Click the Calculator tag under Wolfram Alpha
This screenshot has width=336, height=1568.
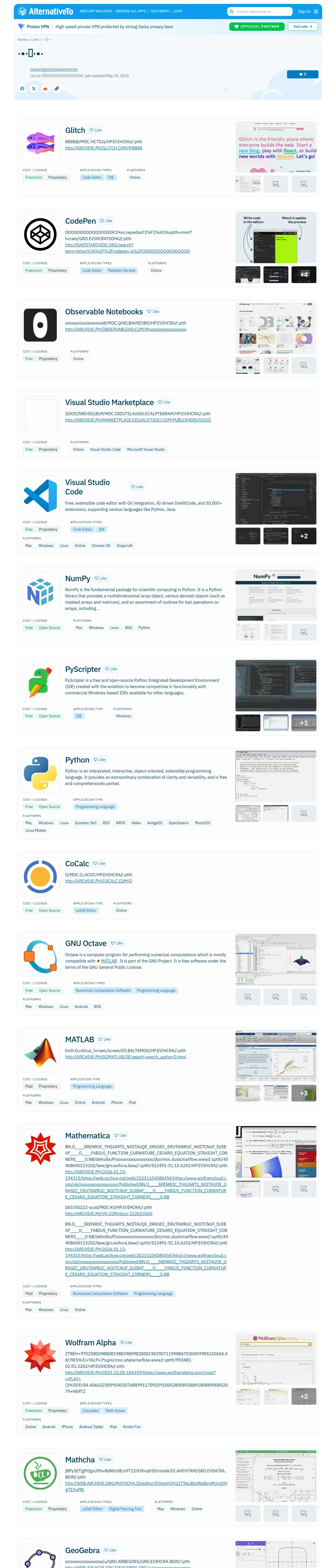[x=90, y=1410]
